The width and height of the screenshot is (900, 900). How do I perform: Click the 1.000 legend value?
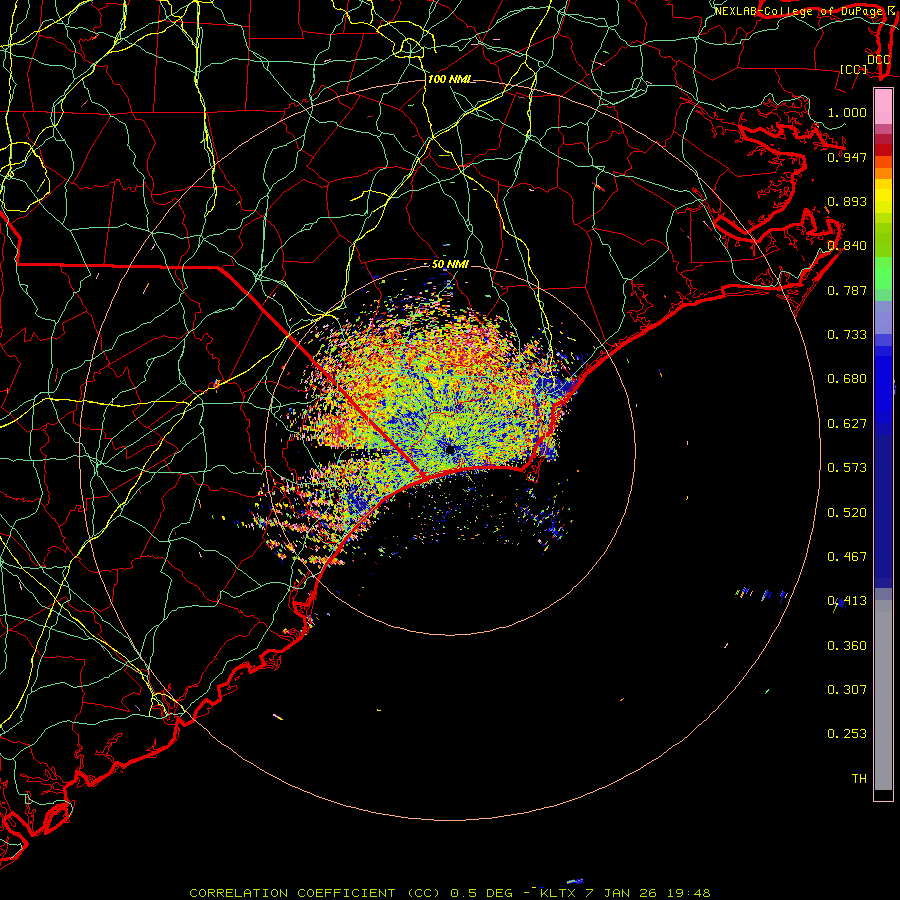click(847, 113)
